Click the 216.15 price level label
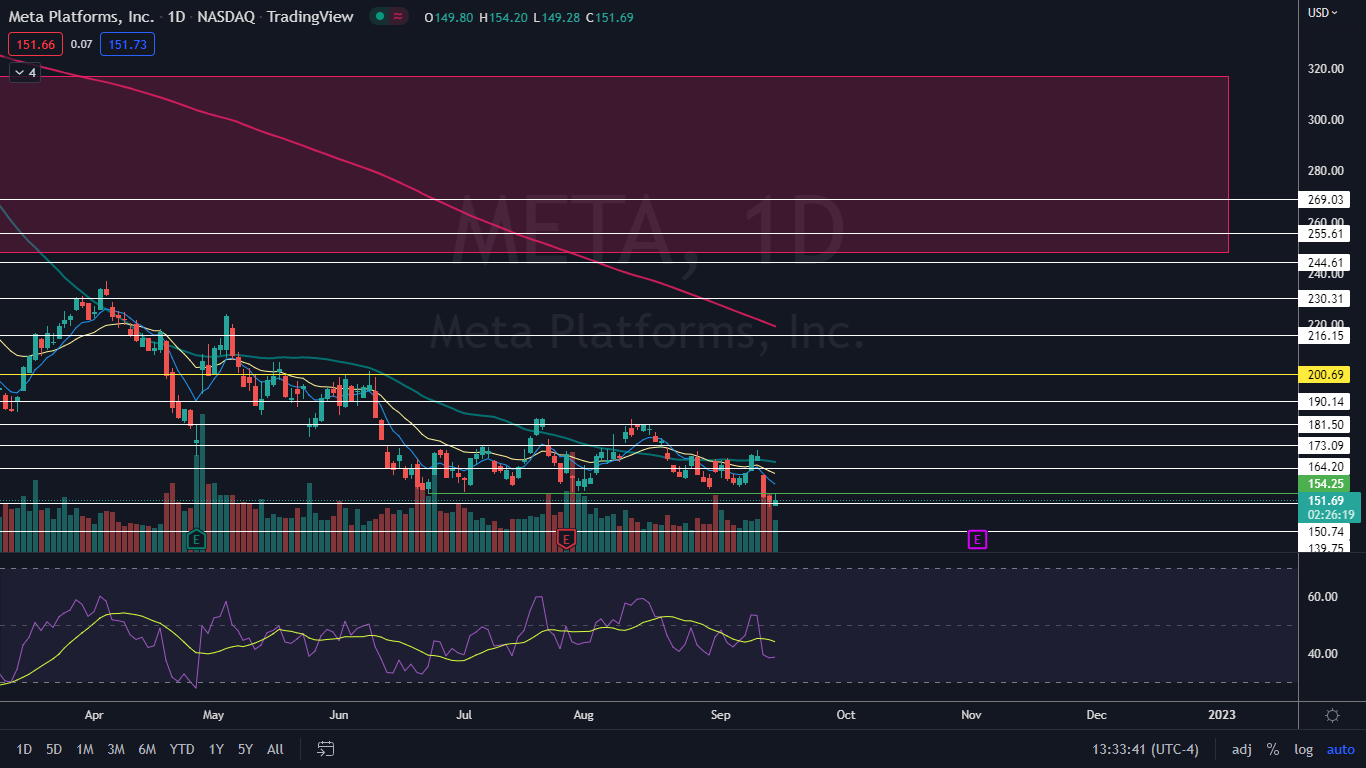Image resolution: width=1366 pixels, height=768 pixels. 1323,335
